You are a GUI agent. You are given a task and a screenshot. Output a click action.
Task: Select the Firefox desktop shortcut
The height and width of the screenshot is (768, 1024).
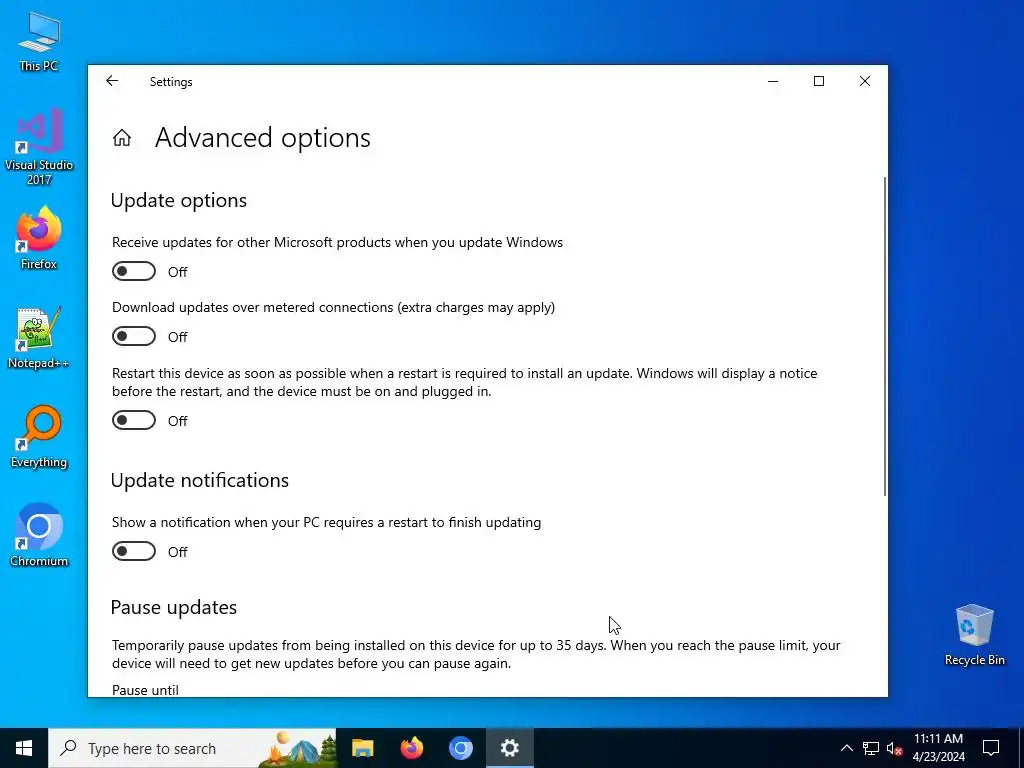[x=39, y=238]
